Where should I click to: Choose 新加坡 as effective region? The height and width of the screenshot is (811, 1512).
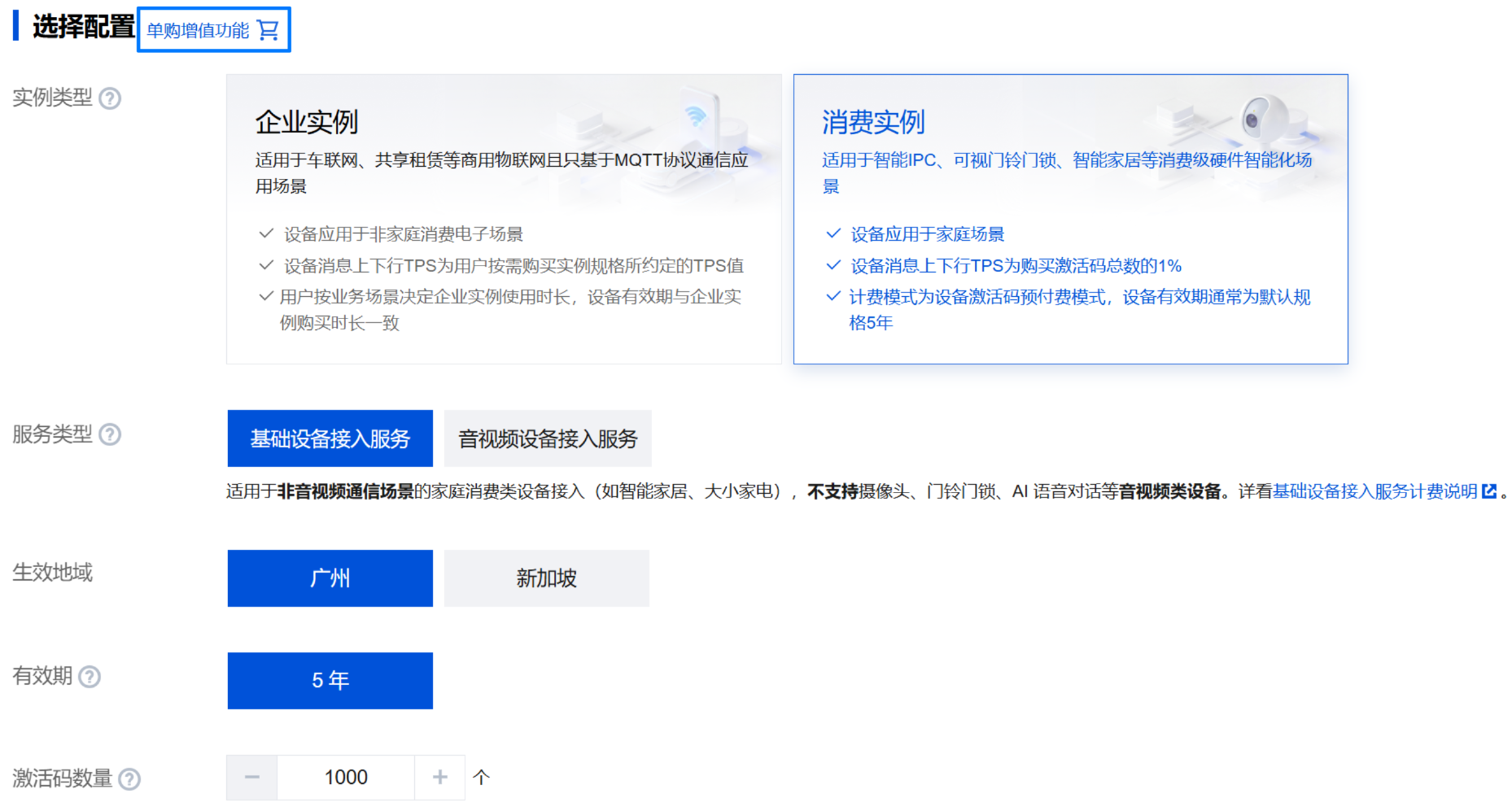tap(547, 578)
